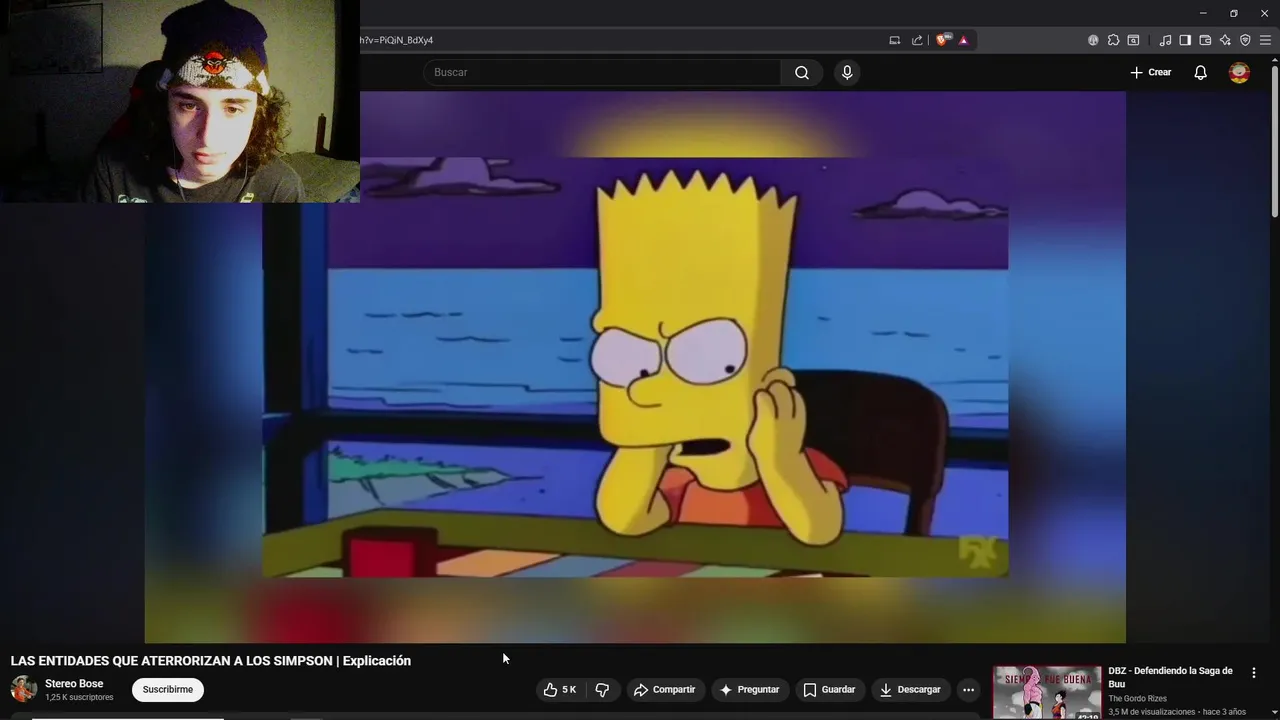
Task: Click the install app icon in address bar
Action: [x=895, y=40]
